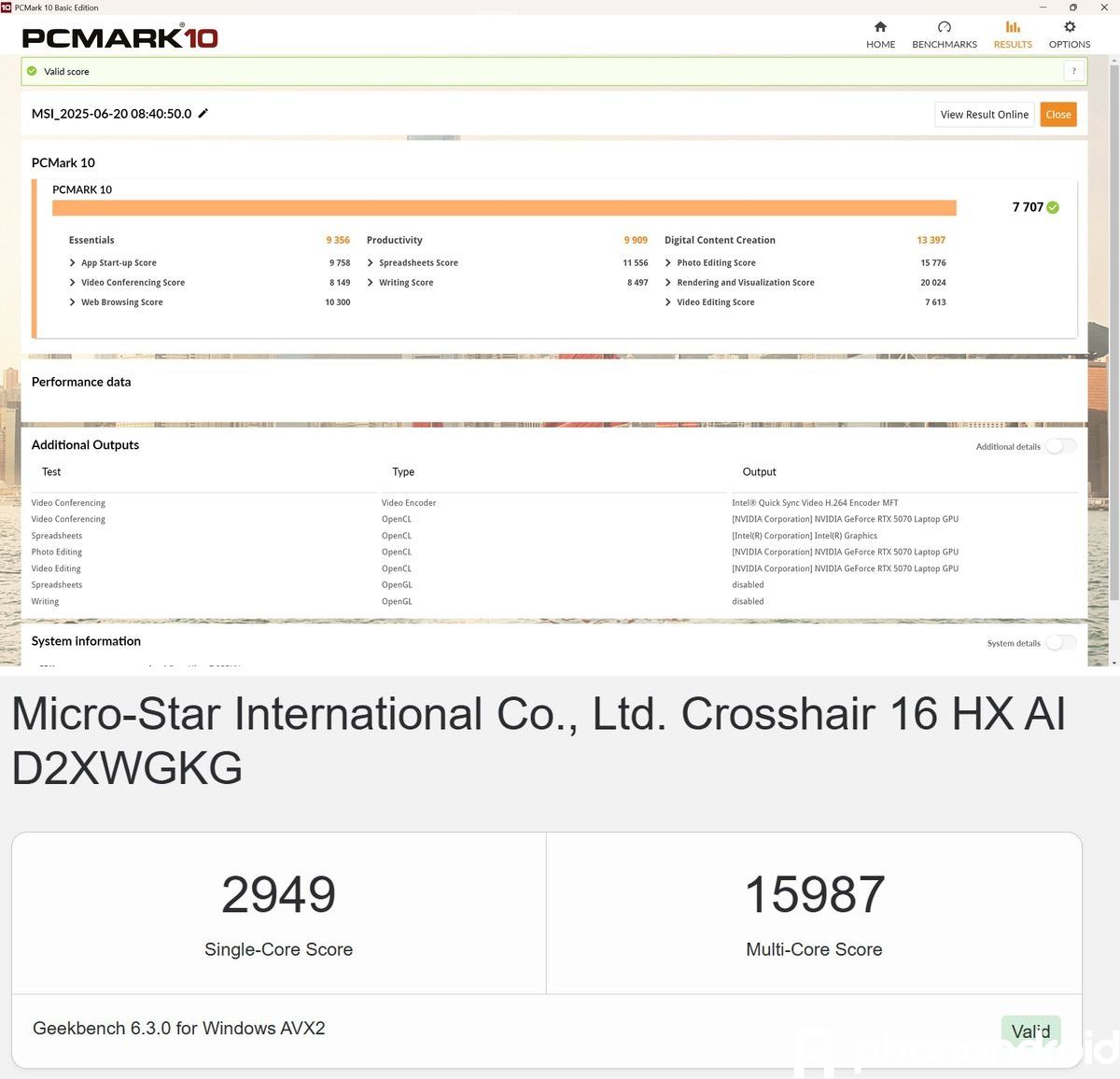
Task: Click the Geekbench 6.3.0 for Windows AVX2 text
Action: pyautogui.click(x=179, y=1029)
